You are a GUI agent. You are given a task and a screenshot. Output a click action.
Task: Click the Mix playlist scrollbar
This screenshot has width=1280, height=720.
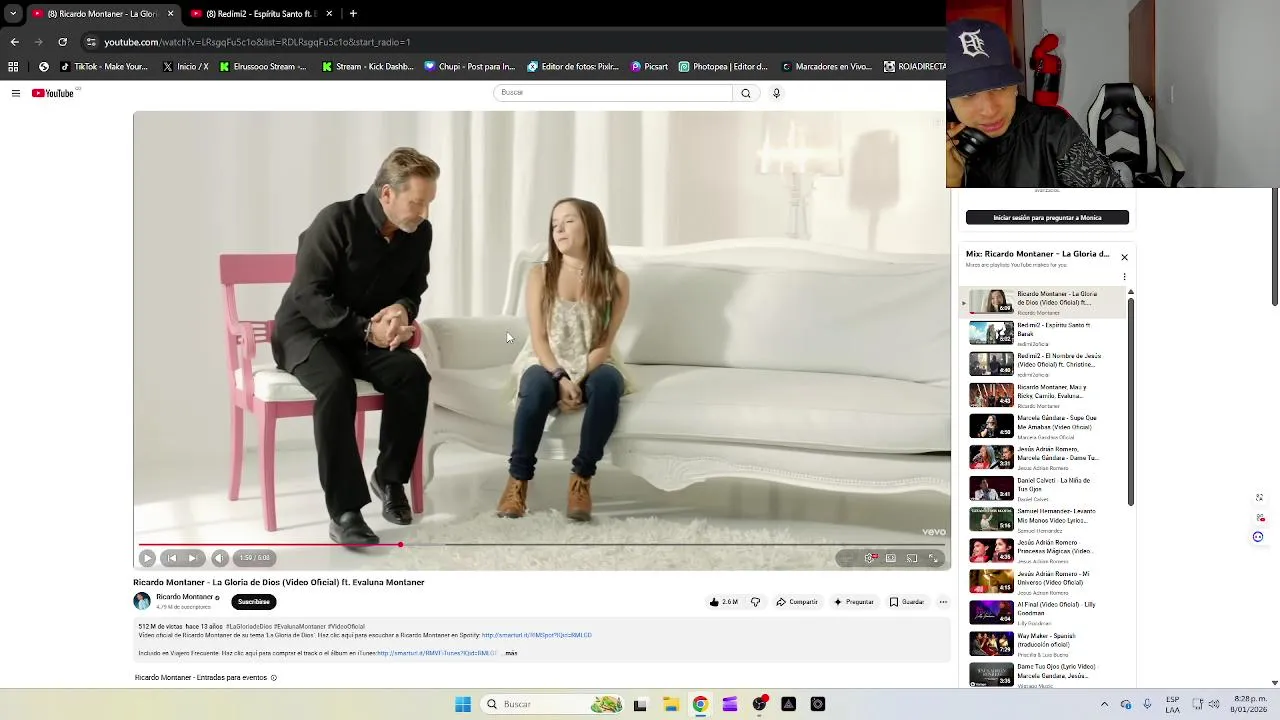[x=1131, y=400]
